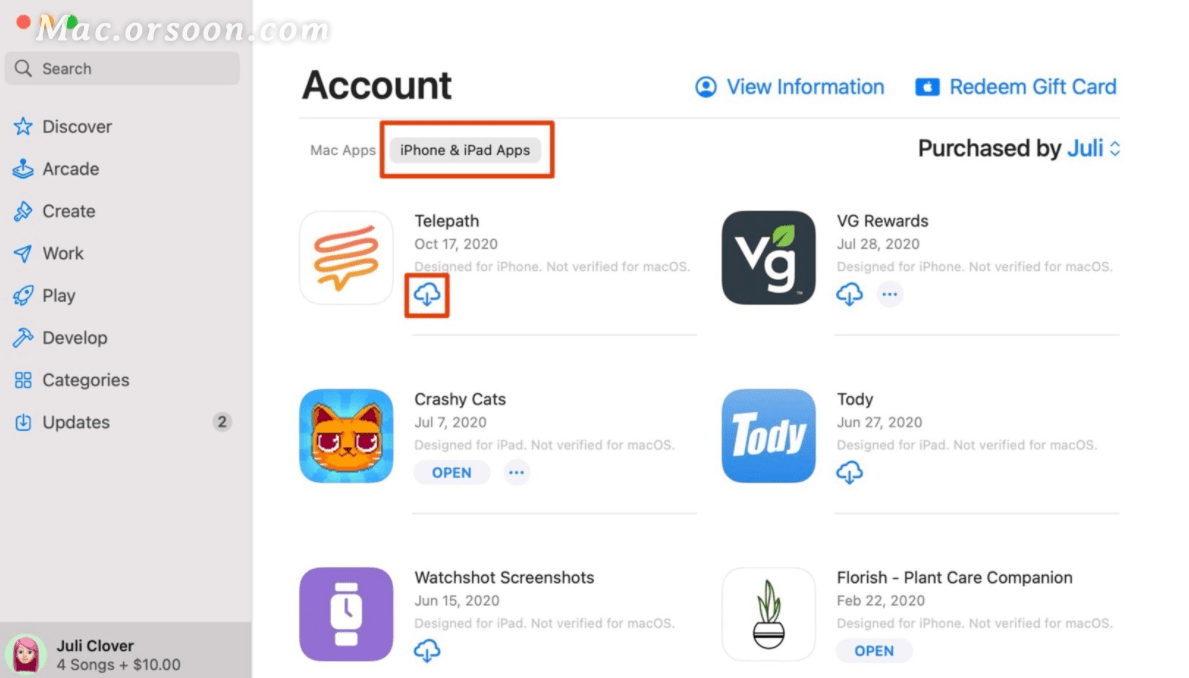This screenshot has height=678, width=1189.
Task: Click the Tody cloud download icon
Action: (x=850, y=472)
